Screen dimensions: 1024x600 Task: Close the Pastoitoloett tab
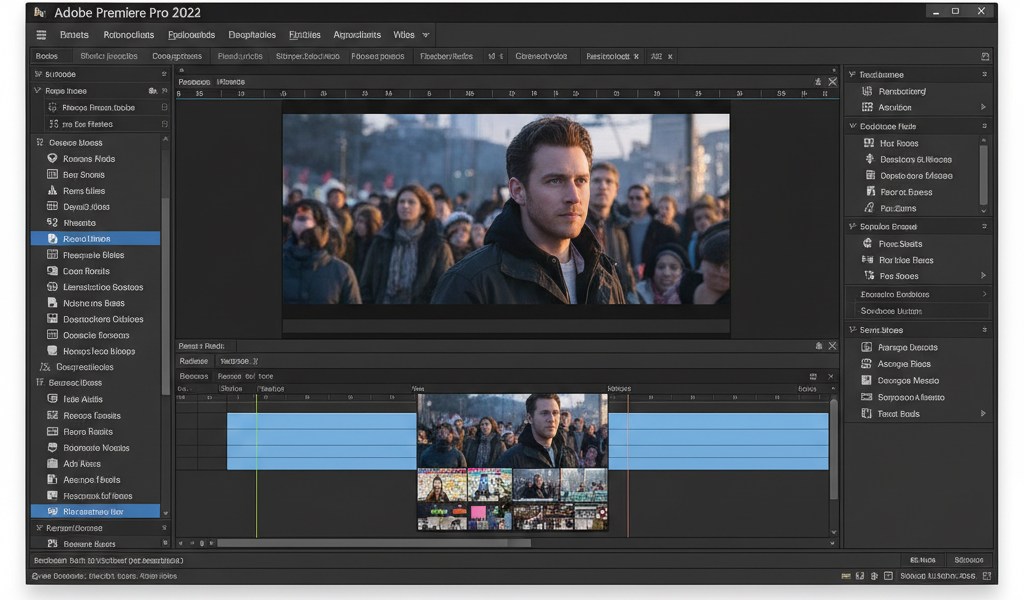click(x=636, y=57)
